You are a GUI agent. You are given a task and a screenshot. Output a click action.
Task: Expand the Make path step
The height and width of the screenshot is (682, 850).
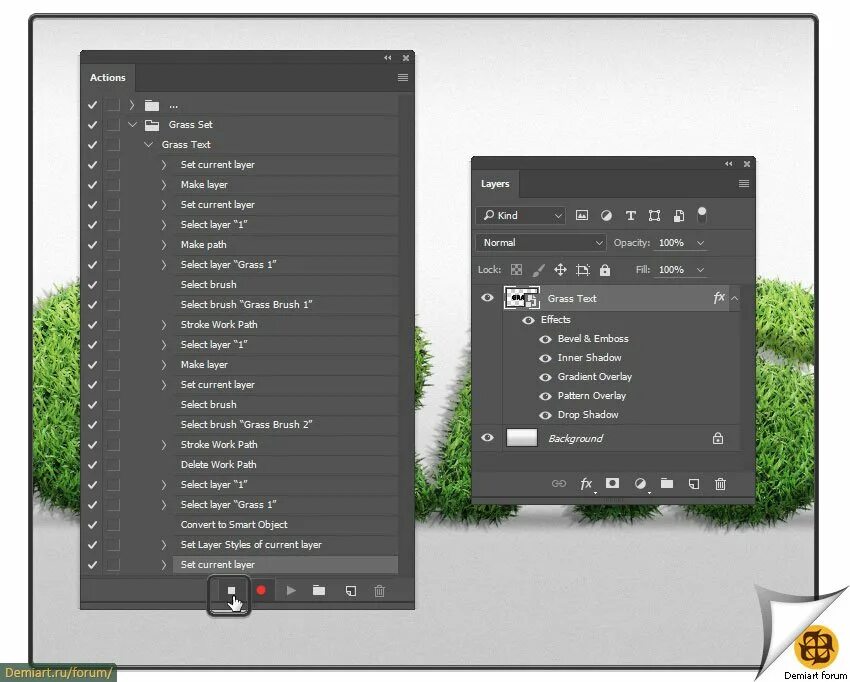click(x=164, y=245)
